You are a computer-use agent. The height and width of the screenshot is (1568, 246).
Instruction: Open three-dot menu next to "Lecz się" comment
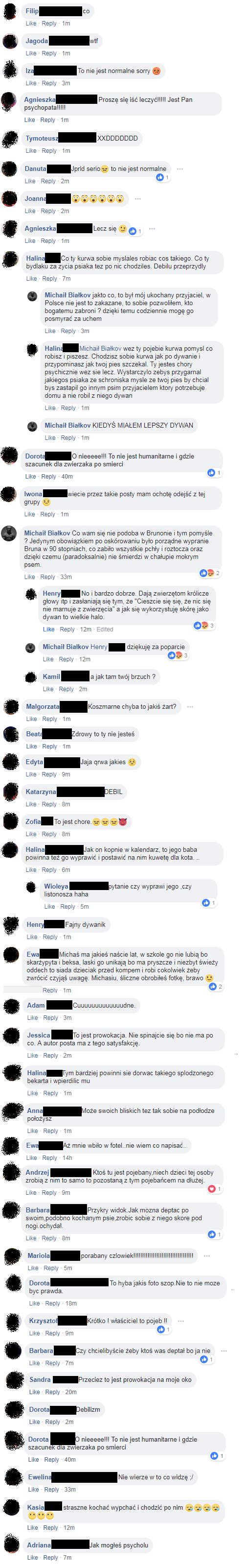click(x=152, y=228)
